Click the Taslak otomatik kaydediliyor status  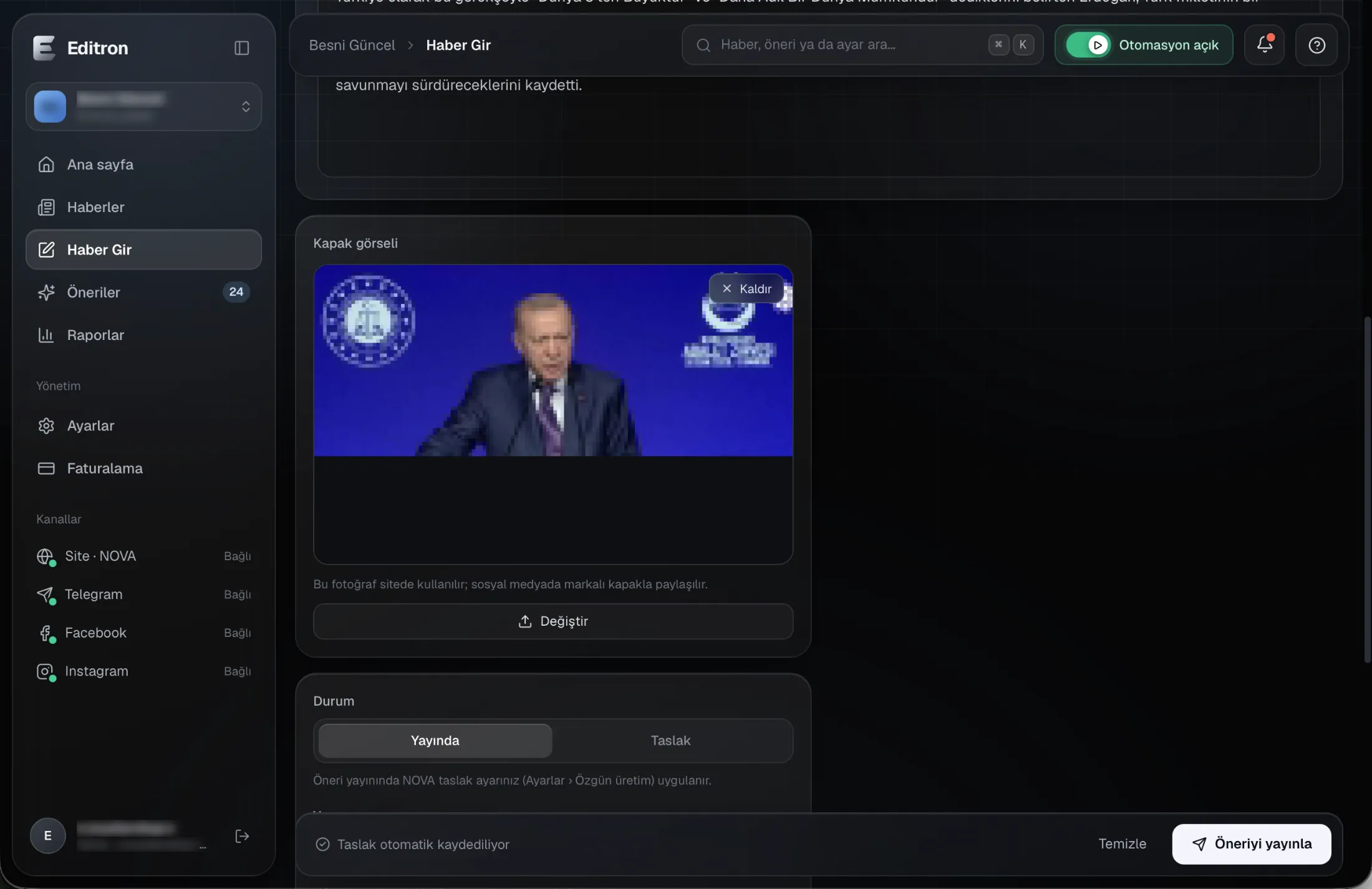[x=413, y=845]
